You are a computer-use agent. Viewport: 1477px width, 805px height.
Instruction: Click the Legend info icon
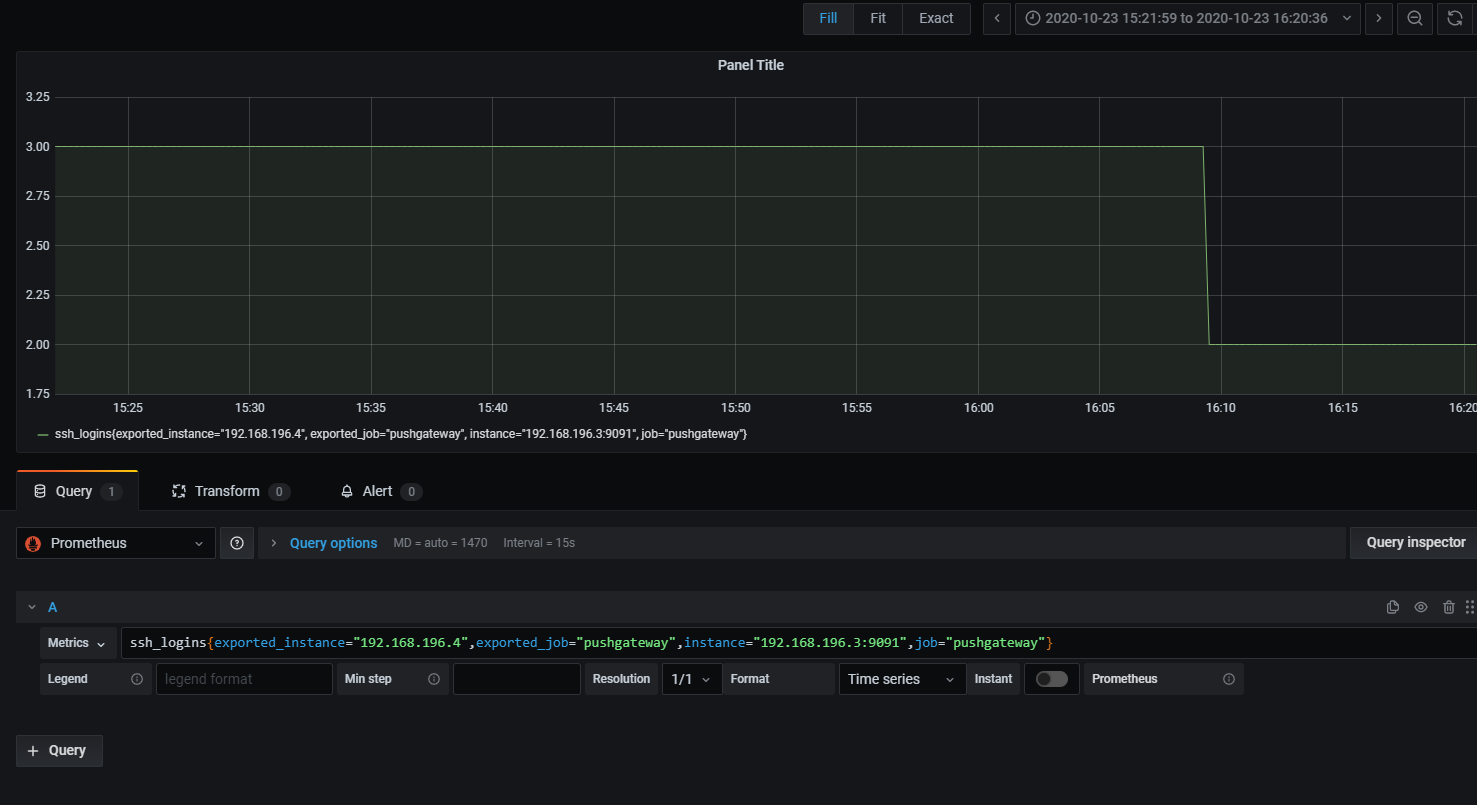[137, 679]
